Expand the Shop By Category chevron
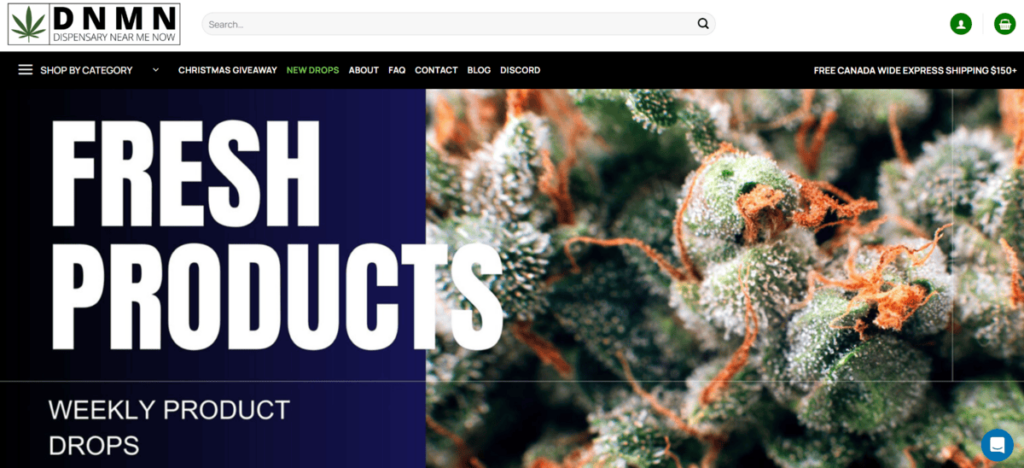Screen dimensions: 1024x468 click(x=155, y=70)
